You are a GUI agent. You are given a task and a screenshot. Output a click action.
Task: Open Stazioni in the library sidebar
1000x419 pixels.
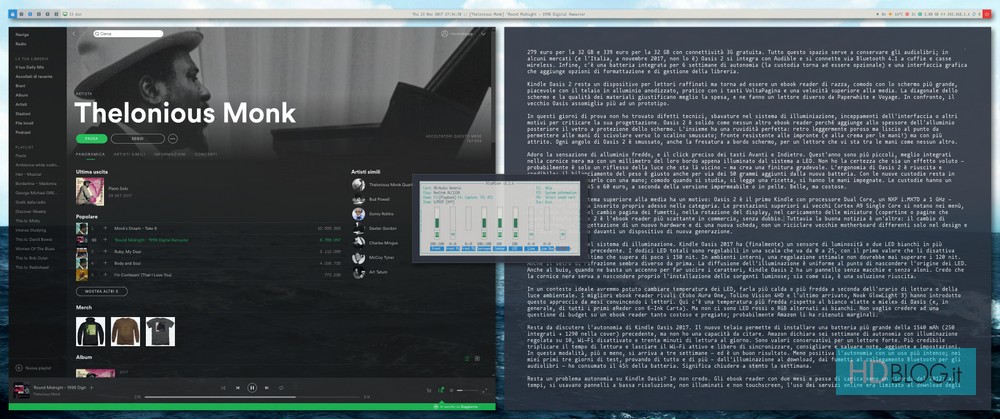click(22, 113)
